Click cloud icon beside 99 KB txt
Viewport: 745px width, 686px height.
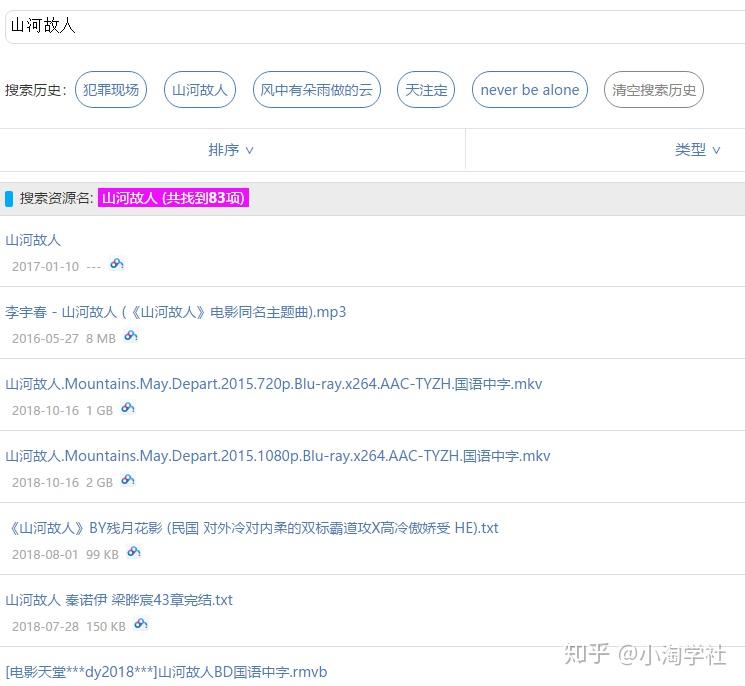pyautogui.click(x=134, y=552)
